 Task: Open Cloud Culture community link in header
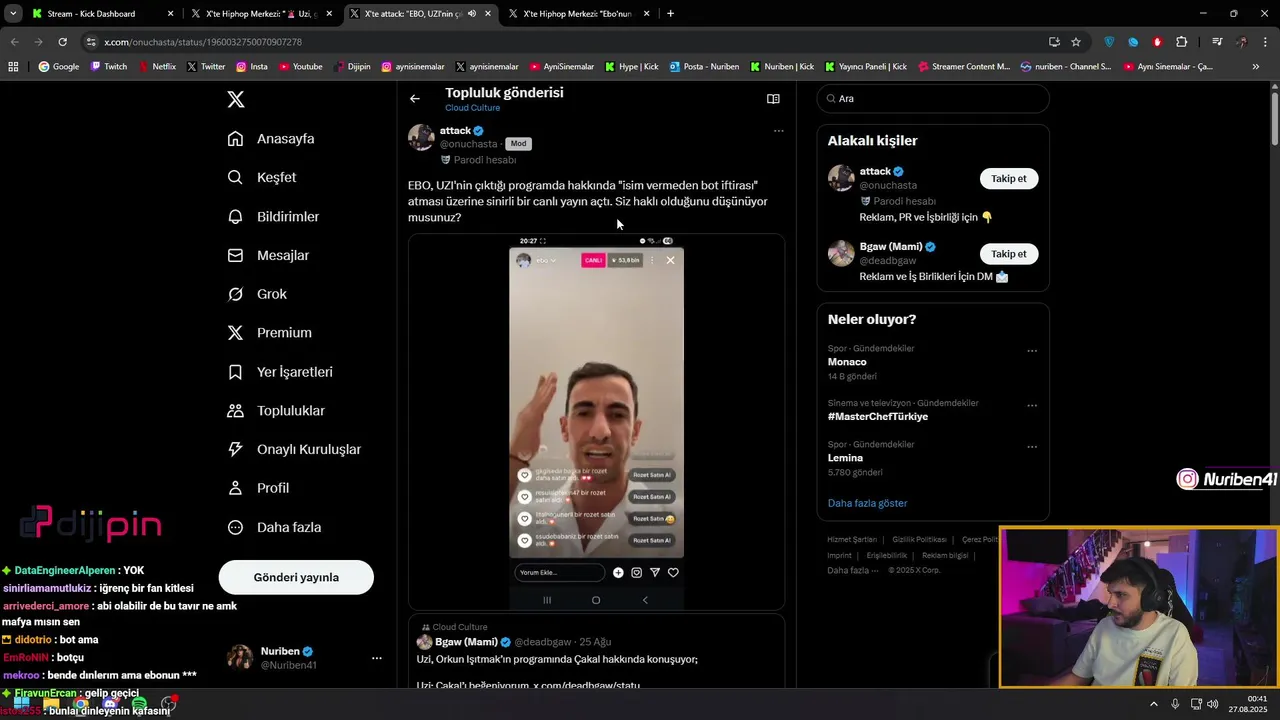(472, 108)
